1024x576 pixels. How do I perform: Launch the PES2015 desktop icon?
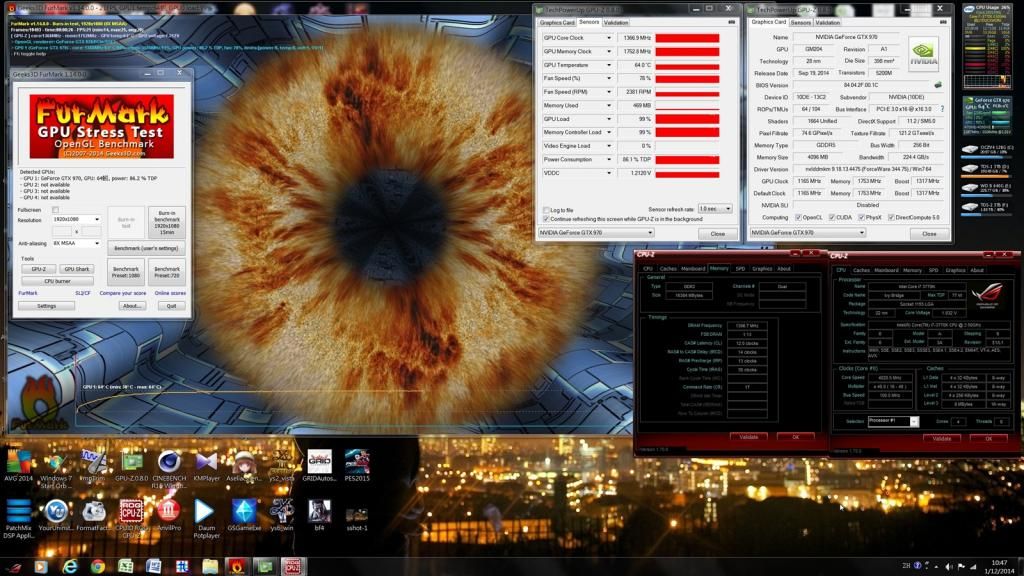(357, 465)
